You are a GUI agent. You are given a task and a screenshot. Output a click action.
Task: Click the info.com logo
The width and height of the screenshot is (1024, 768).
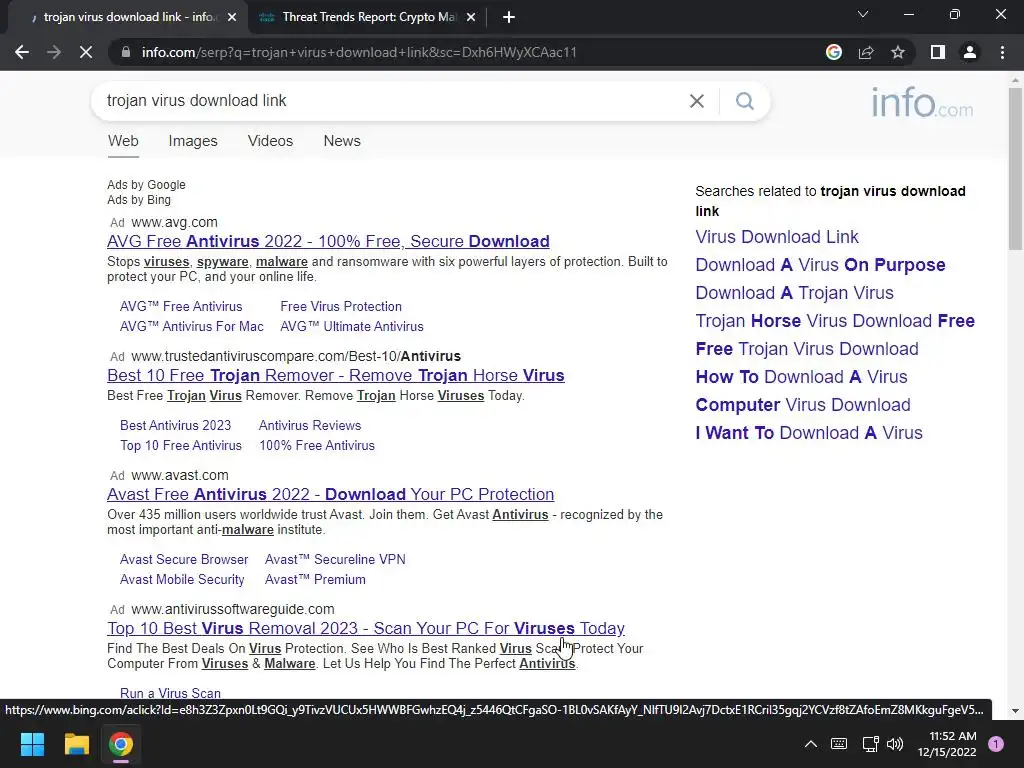pos(921,103)
